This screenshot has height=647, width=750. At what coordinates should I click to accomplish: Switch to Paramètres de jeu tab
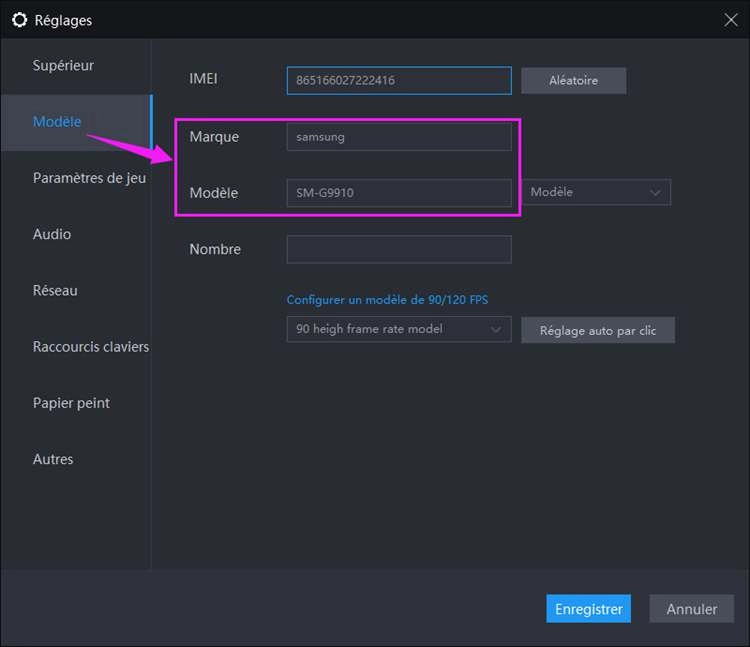89,178
